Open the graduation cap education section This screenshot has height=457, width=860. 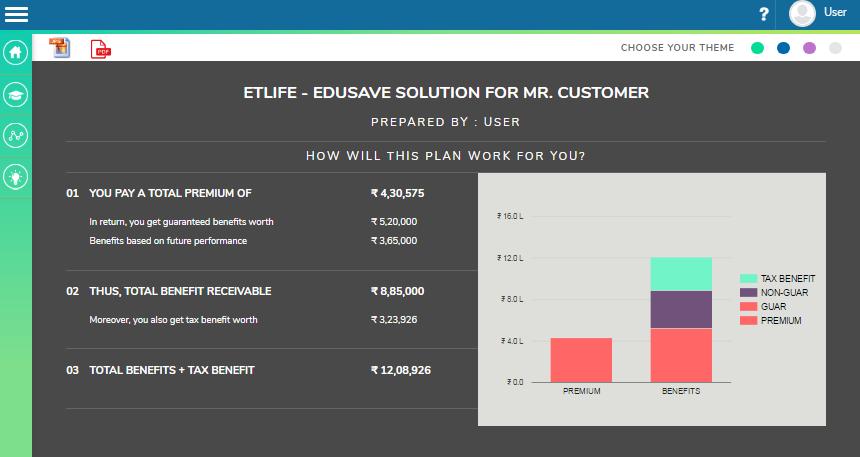(x=15, y=94)
